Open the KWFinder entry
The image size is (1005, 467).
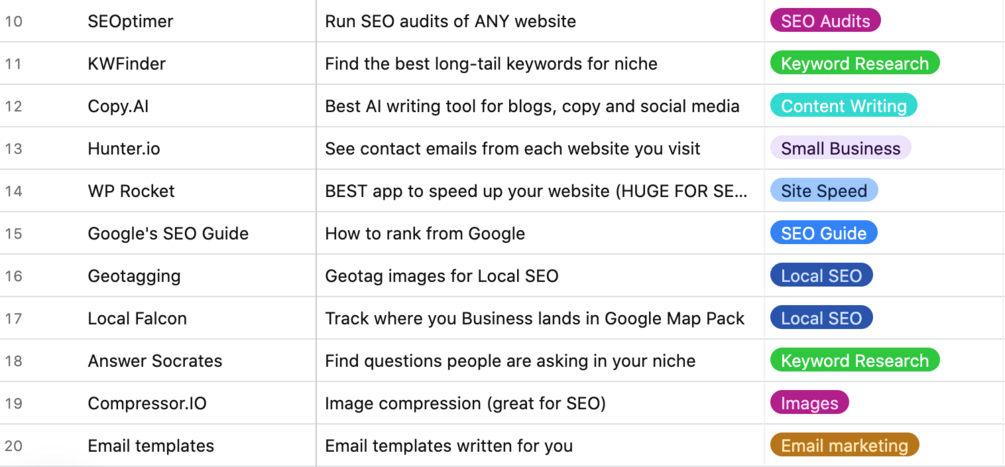click(127, 64)
